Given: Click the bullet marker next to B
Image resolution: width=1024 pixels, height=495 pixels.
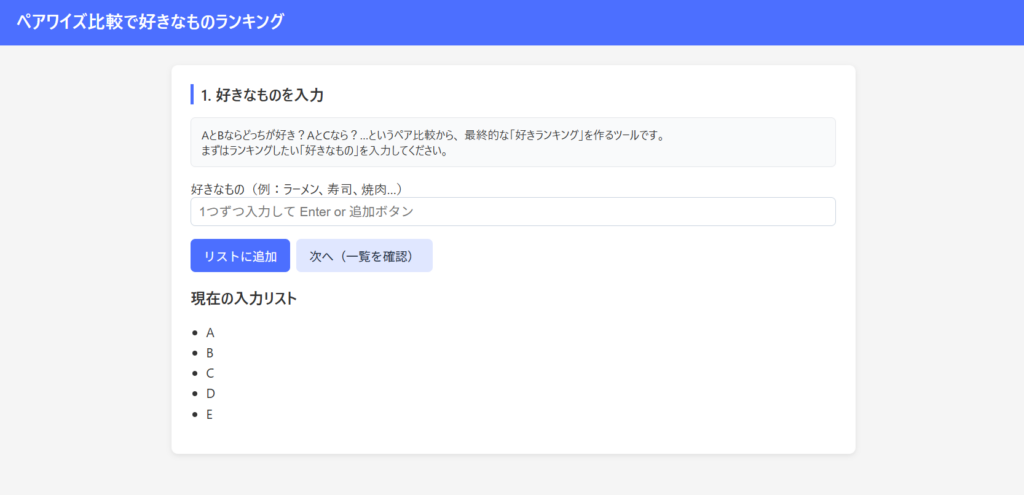Looking at the screenshot, I should tap(194, 353).
